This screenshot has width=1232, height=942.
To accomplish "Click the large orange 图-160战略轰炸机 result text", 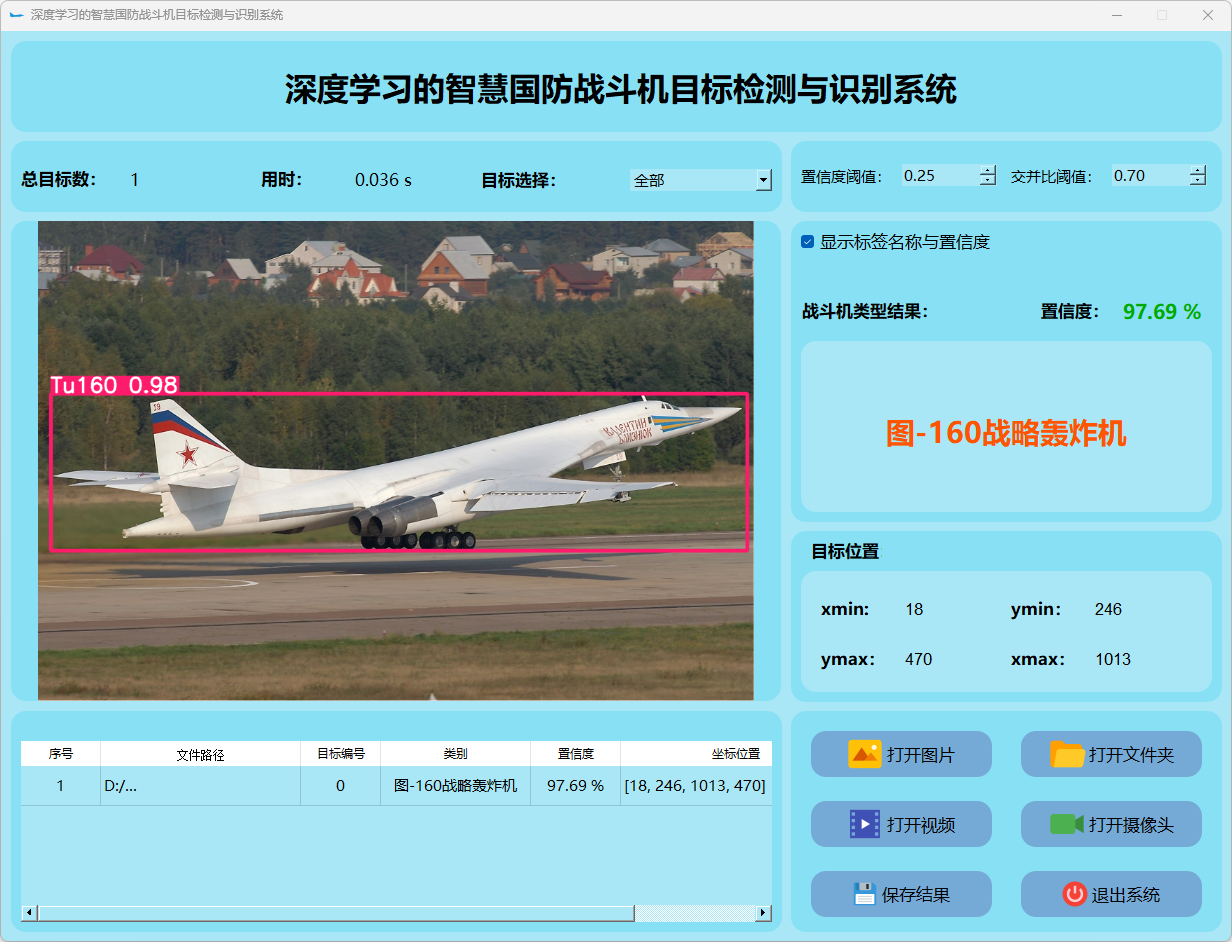I will (x=1006, y=433).
